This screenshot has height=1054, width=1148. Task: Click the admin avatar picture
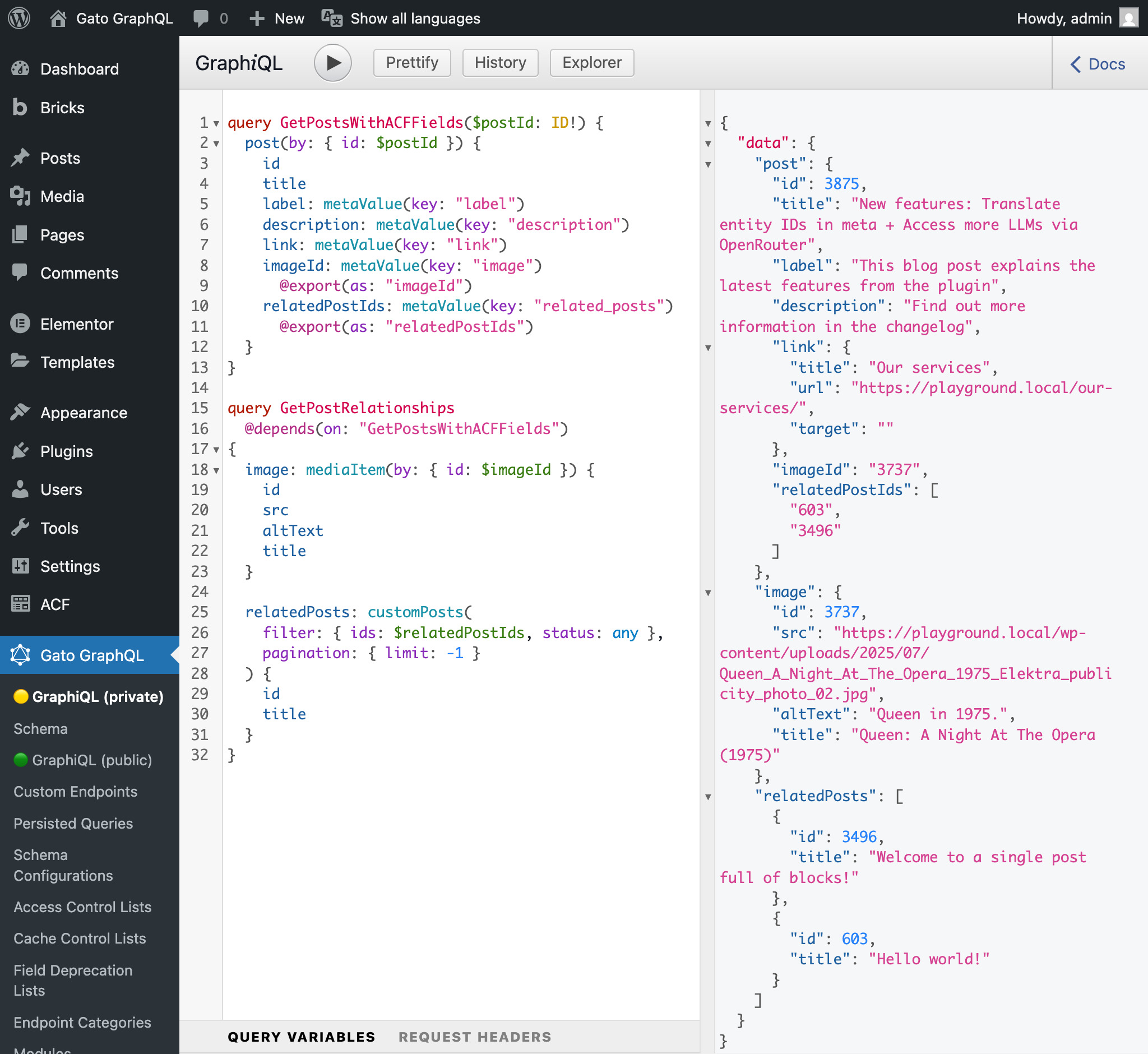(x=1127, y=19)
